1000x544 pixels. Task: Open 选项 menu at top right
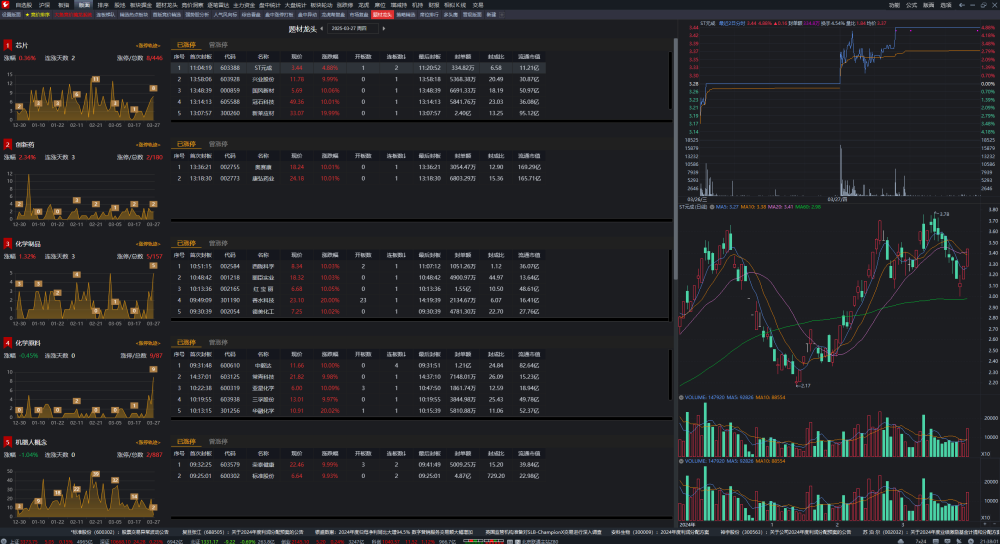pos(946,5)
